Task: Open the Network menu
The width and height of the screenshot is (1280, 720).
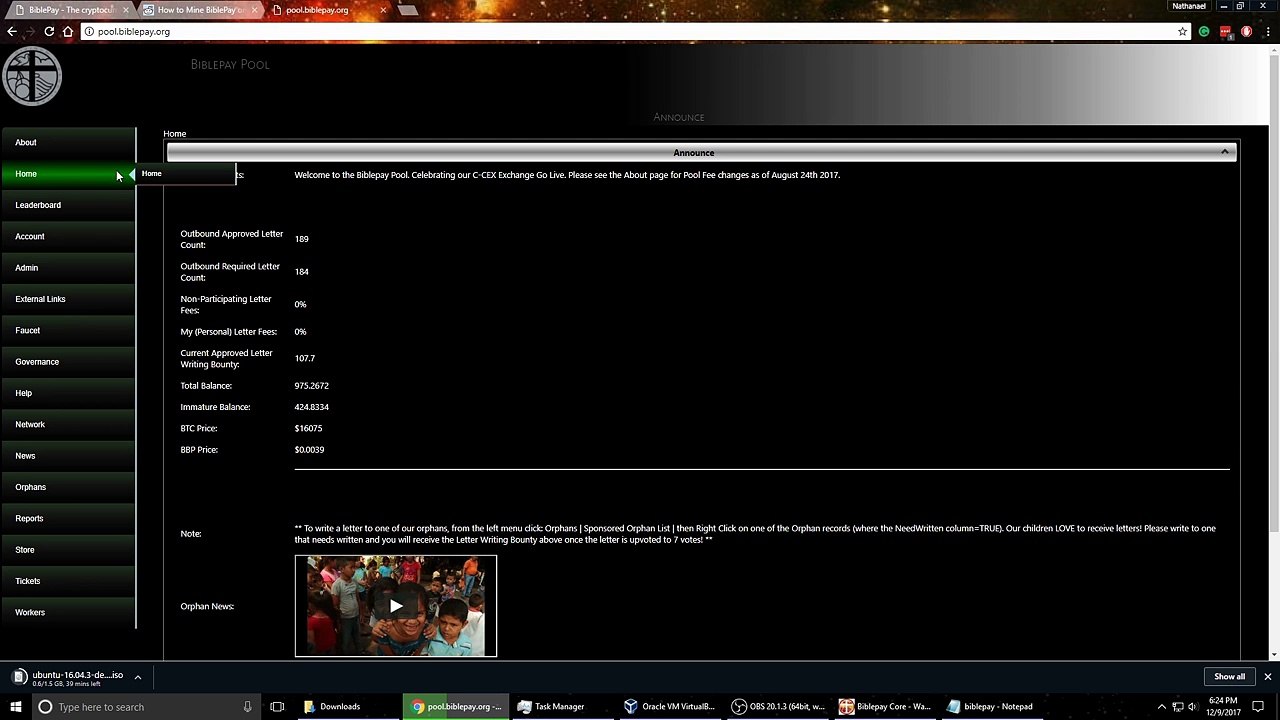Action: 68,425
